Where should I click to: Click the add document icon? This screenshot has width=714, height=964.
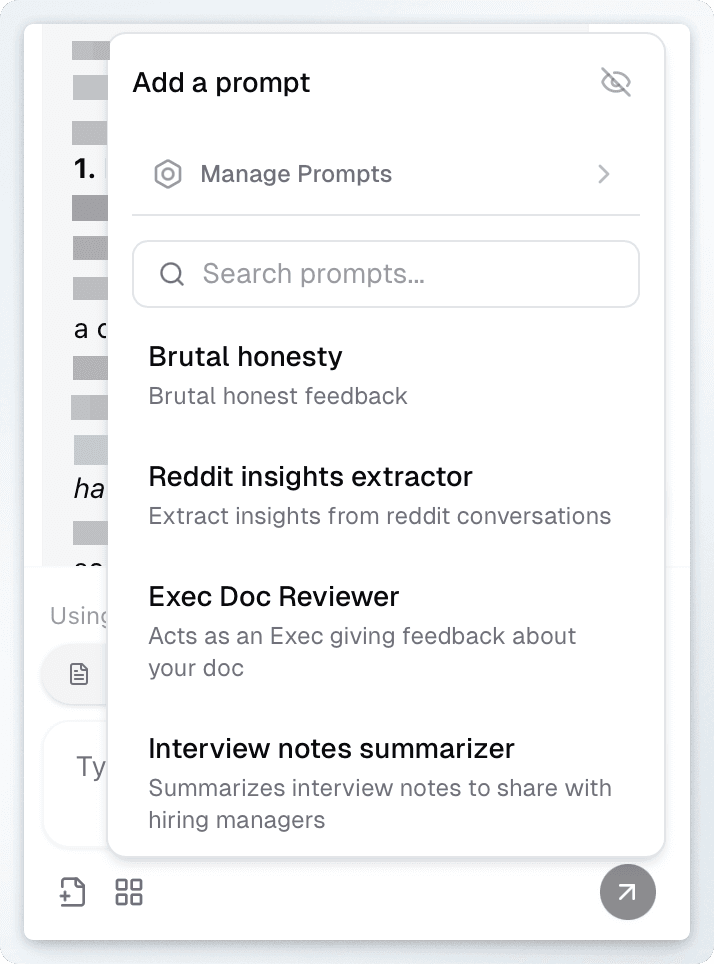point(73,892)
